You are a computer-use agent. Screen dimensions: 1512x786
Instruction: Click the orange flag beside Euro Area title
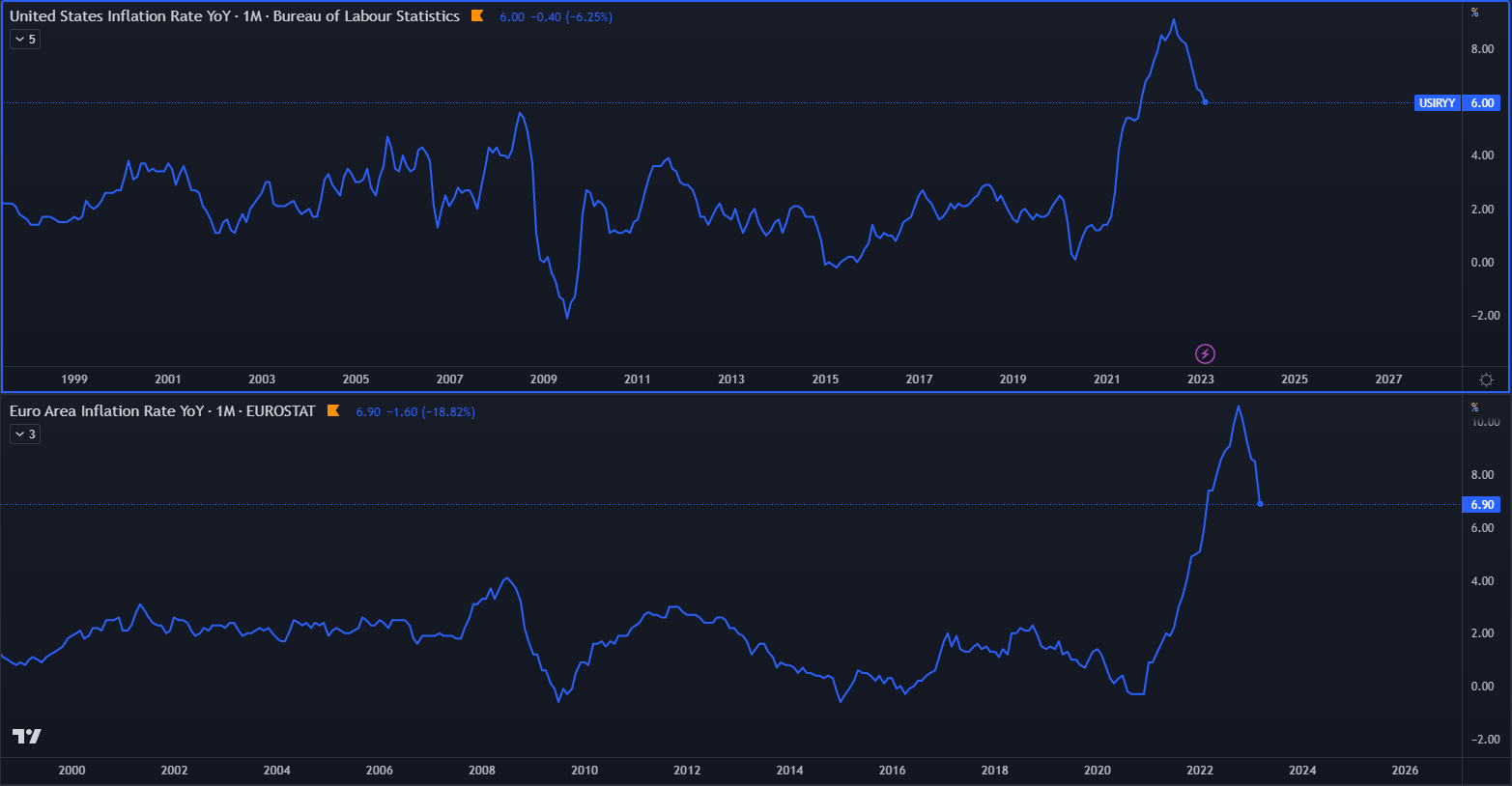click(333, 411)
